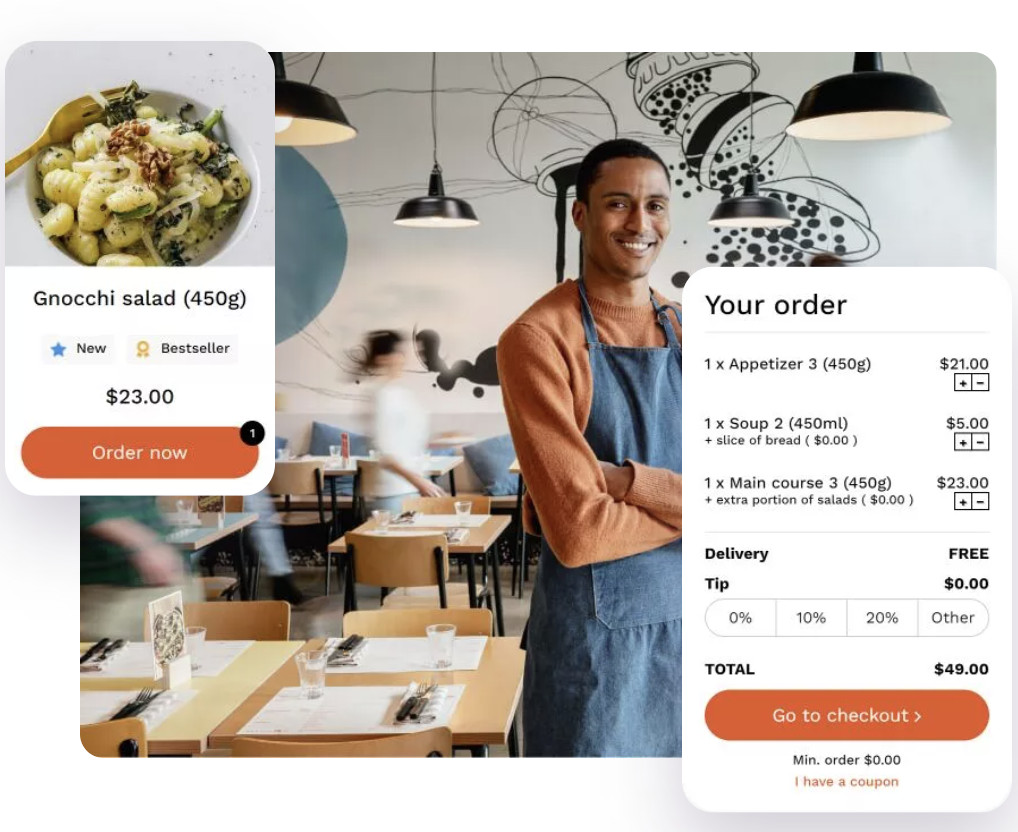
Task: Select the 10% tip option
Action: tap(812, 618)
